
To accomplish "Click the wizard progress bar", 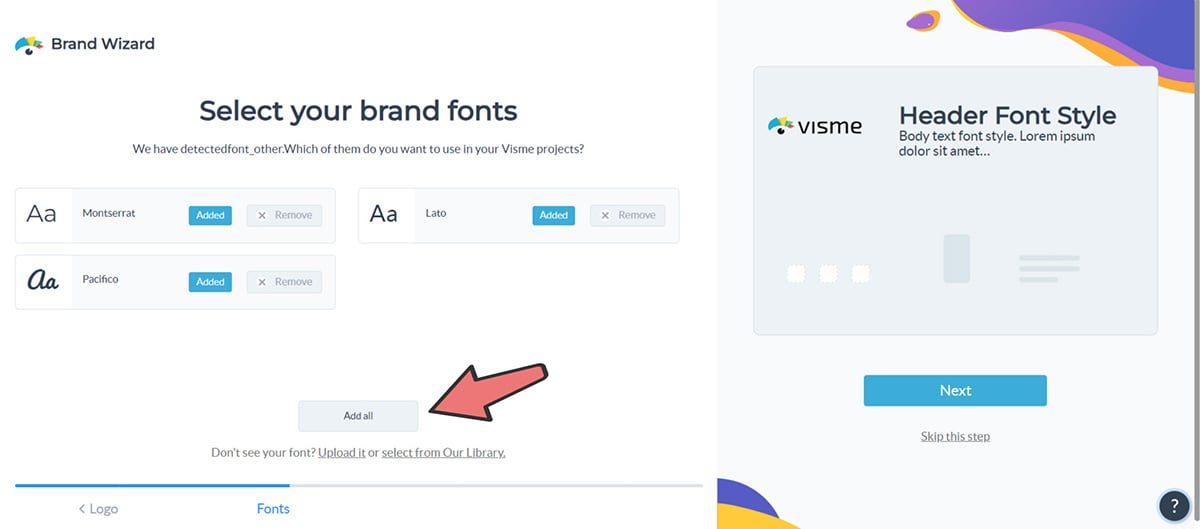I will (358, 485).
